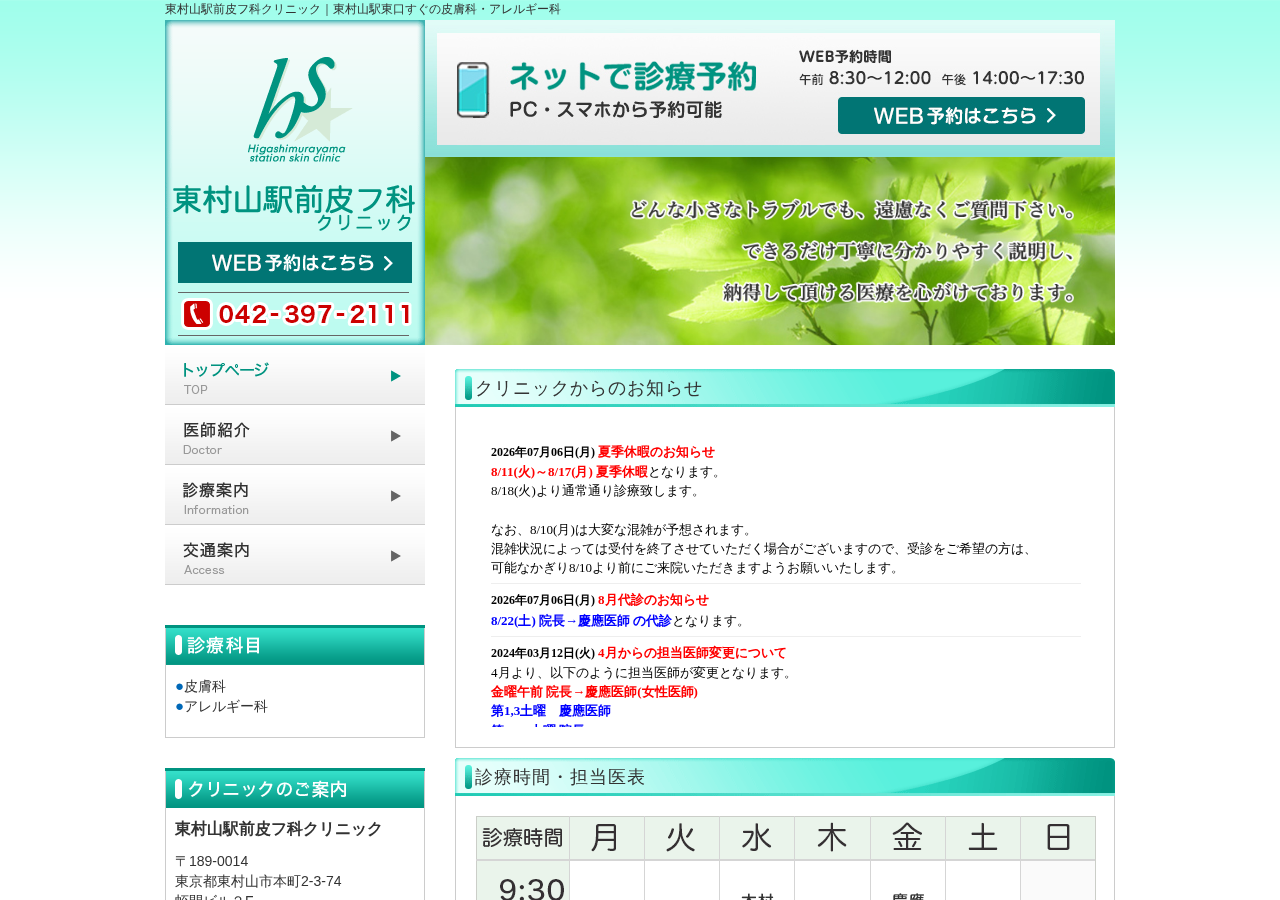Click arrow beside 交通案内 menu
1280x900 pixels.
click(396, 556)
